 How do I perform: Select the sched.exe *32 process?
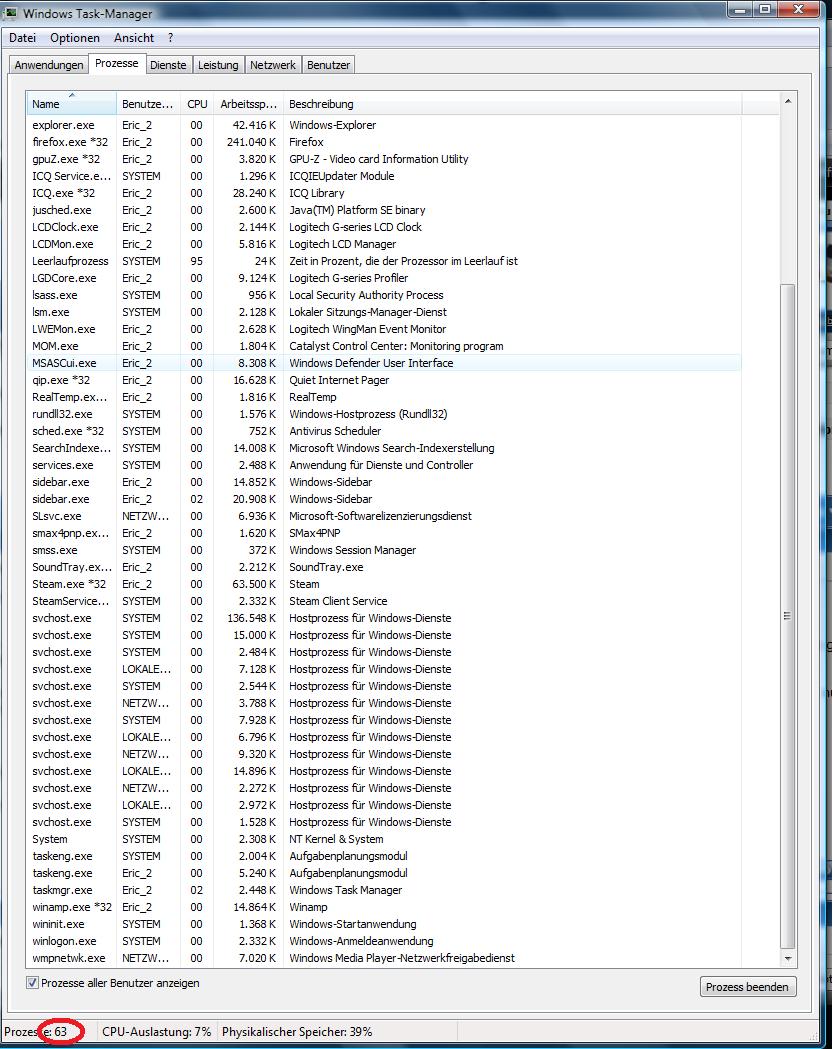click(384, 431)
